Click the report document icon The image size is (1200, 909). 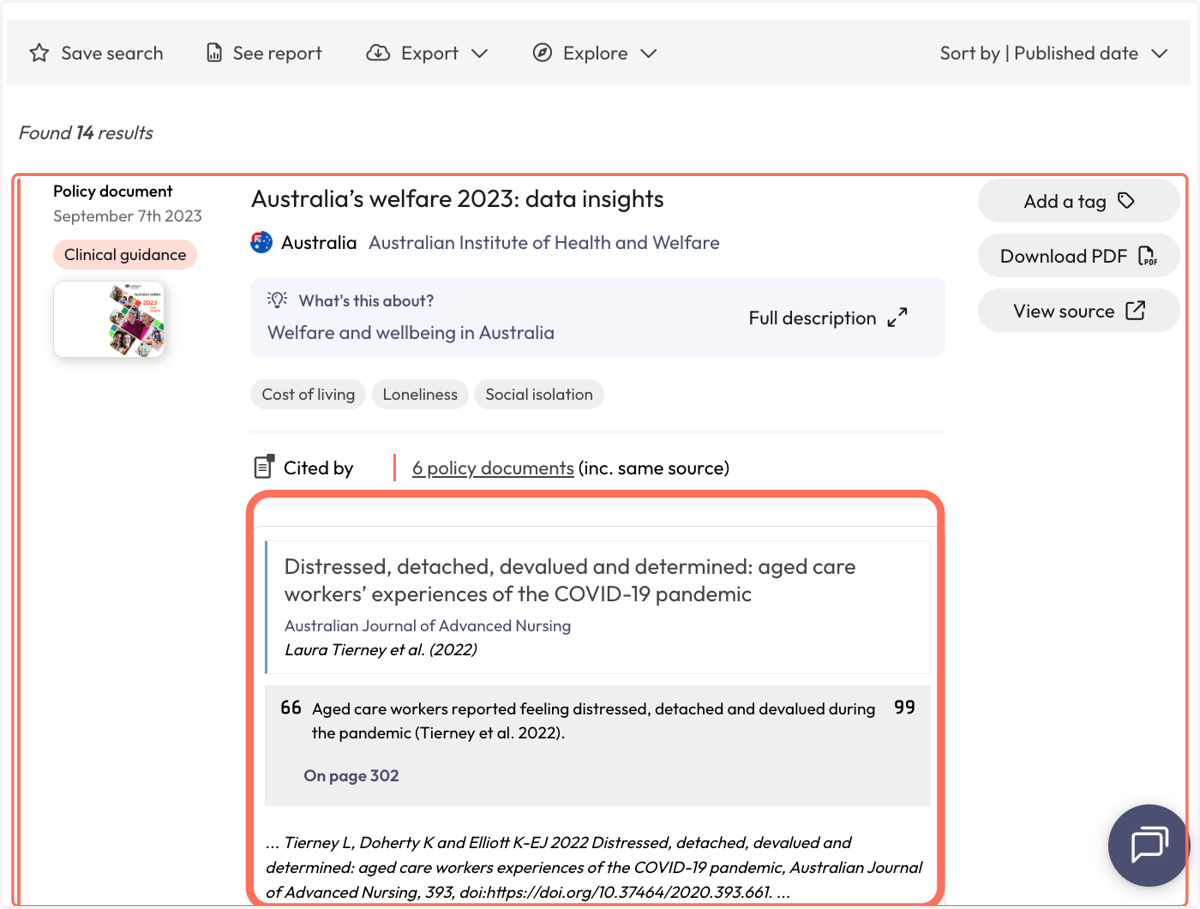(214, 53)
